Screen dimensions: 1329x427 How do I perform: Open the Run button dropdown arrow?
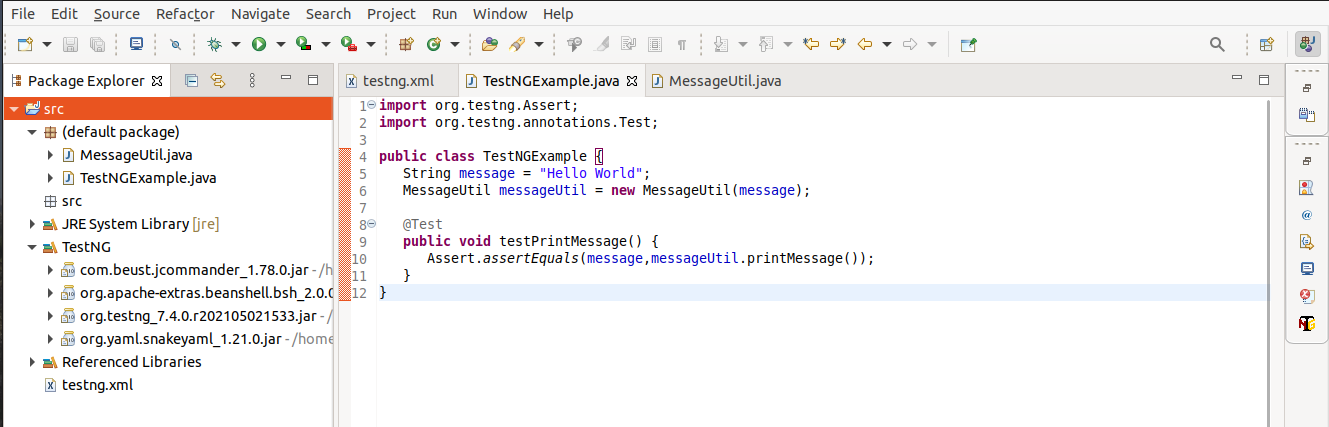281,44
